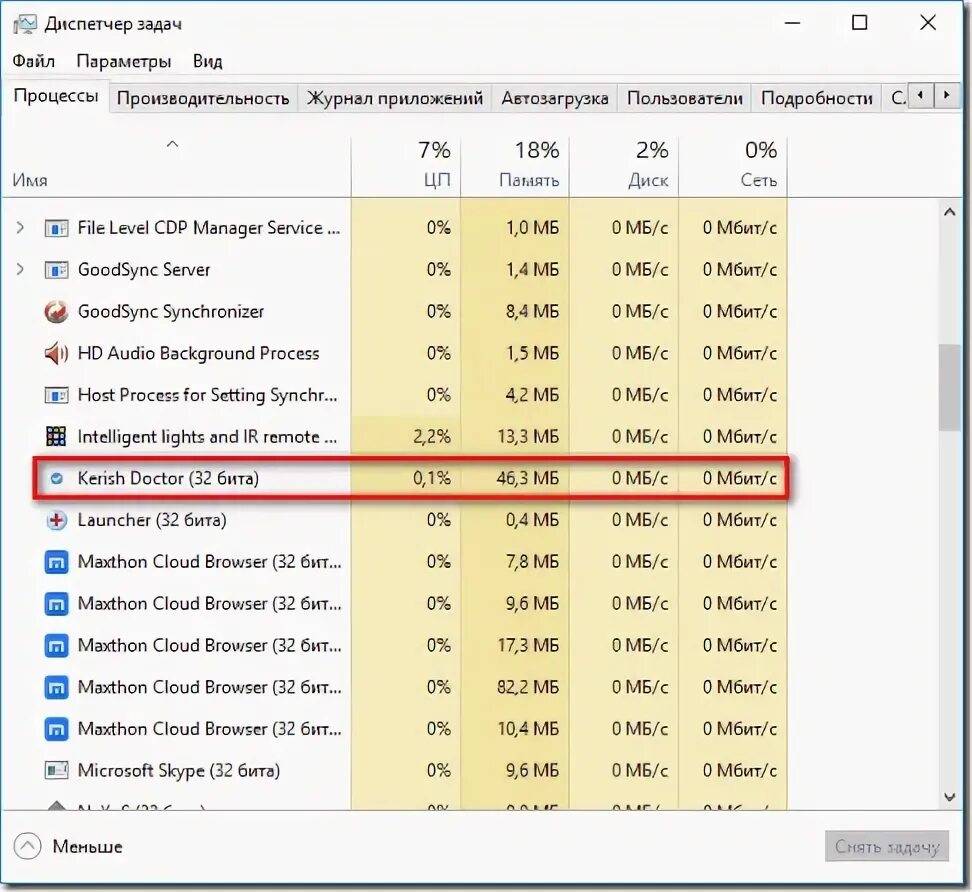Switch to the Производительность tab
Viewport: 972px width, 892px height.
point(203,98)
